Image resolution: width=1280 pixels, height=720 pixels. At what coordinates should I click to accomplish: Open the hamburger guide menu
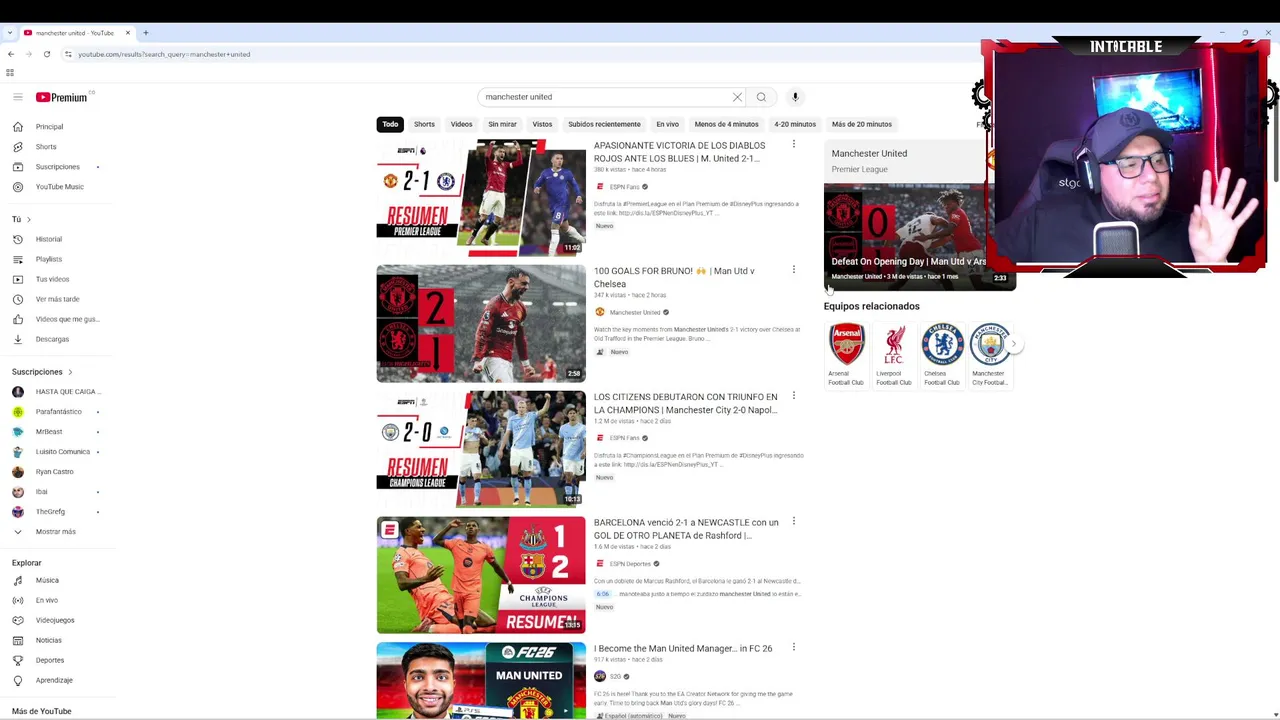[18, 97]
